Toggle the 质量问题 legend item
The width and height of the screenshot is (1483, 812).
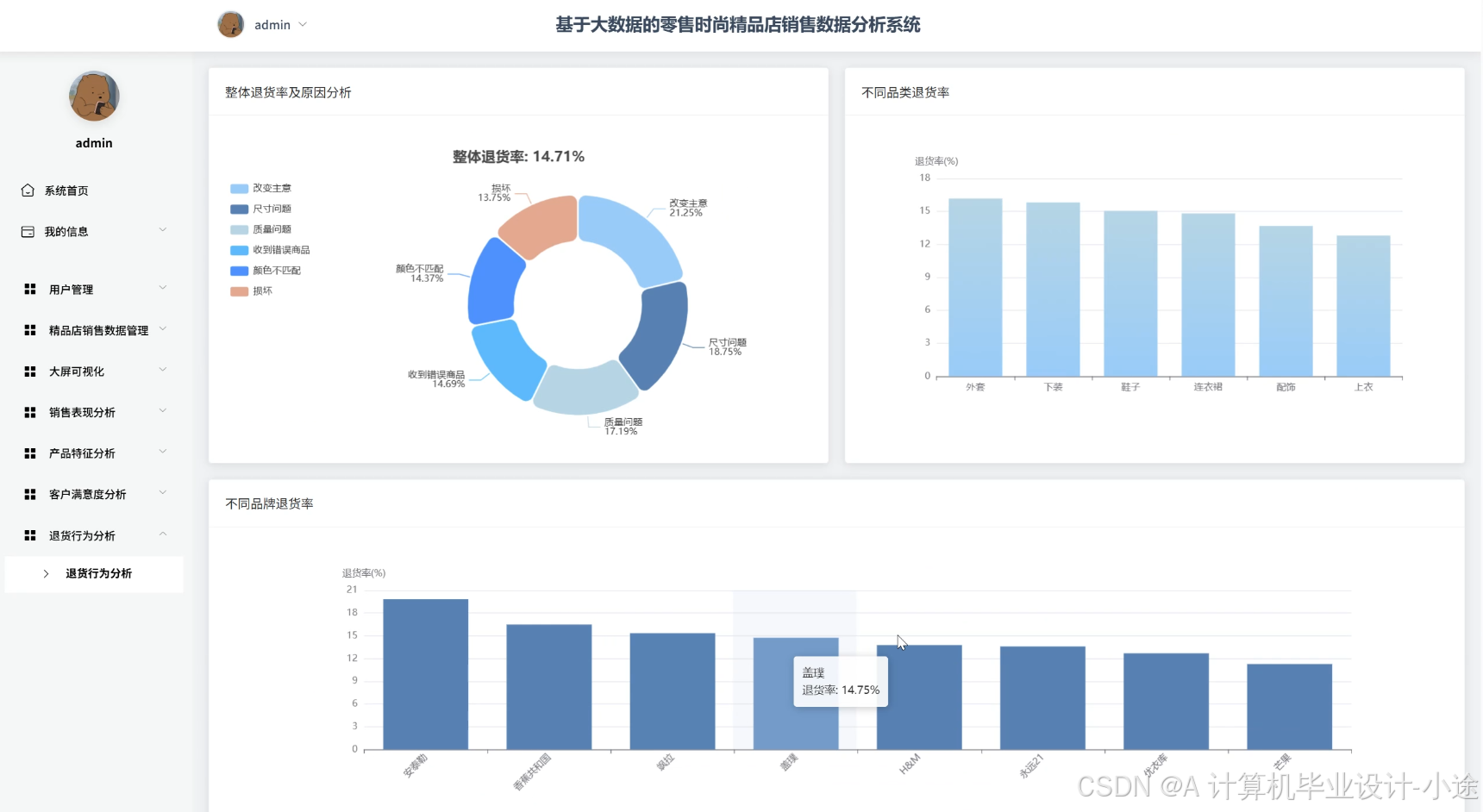tap(260, 229)
